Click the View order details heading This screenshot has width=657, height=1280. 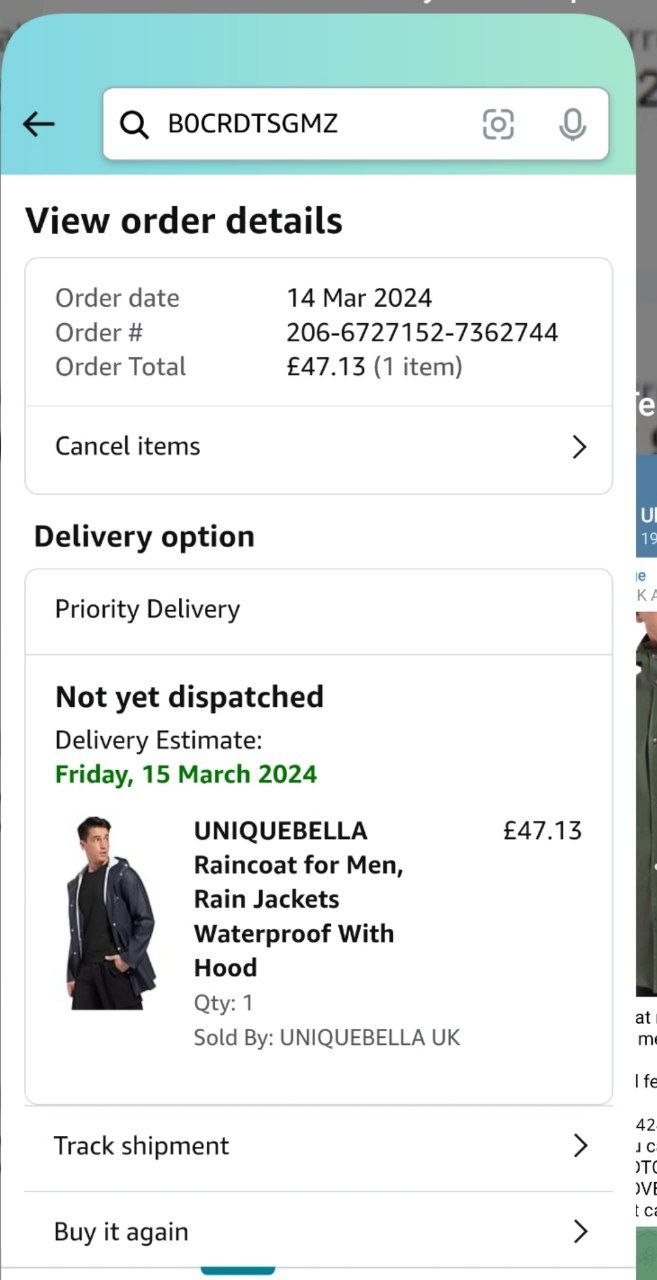184,221
